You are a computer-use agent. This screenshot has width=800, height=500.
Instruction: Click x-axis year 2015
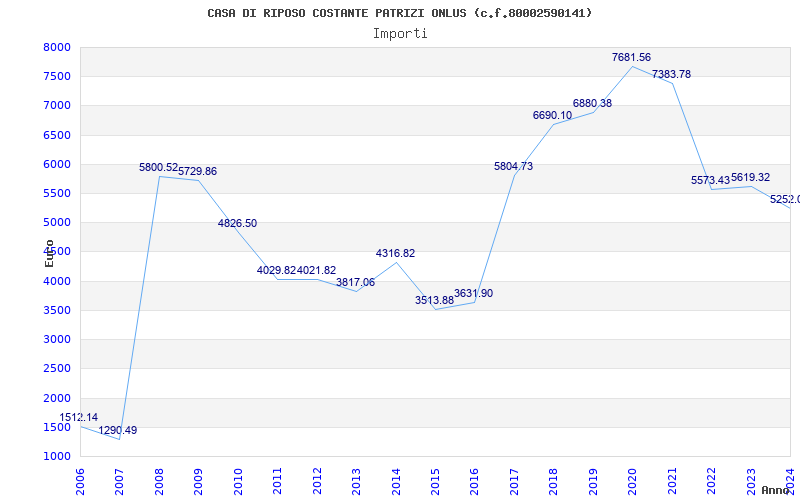point(435,483)
